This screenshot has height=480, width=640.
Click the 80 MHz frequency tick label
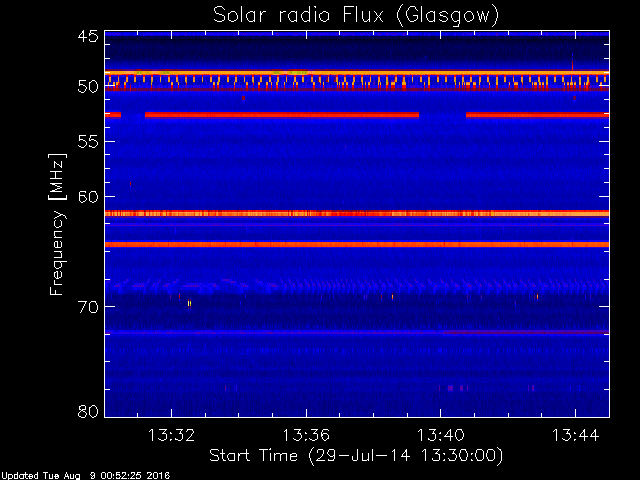point(88,411)
